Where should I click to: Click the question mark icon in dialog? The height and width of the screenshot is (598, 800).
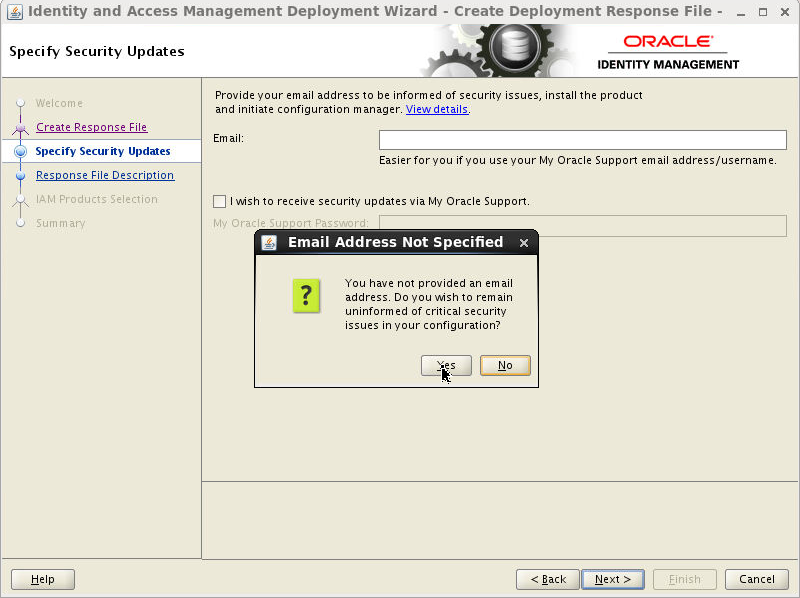tap(306, 295)
